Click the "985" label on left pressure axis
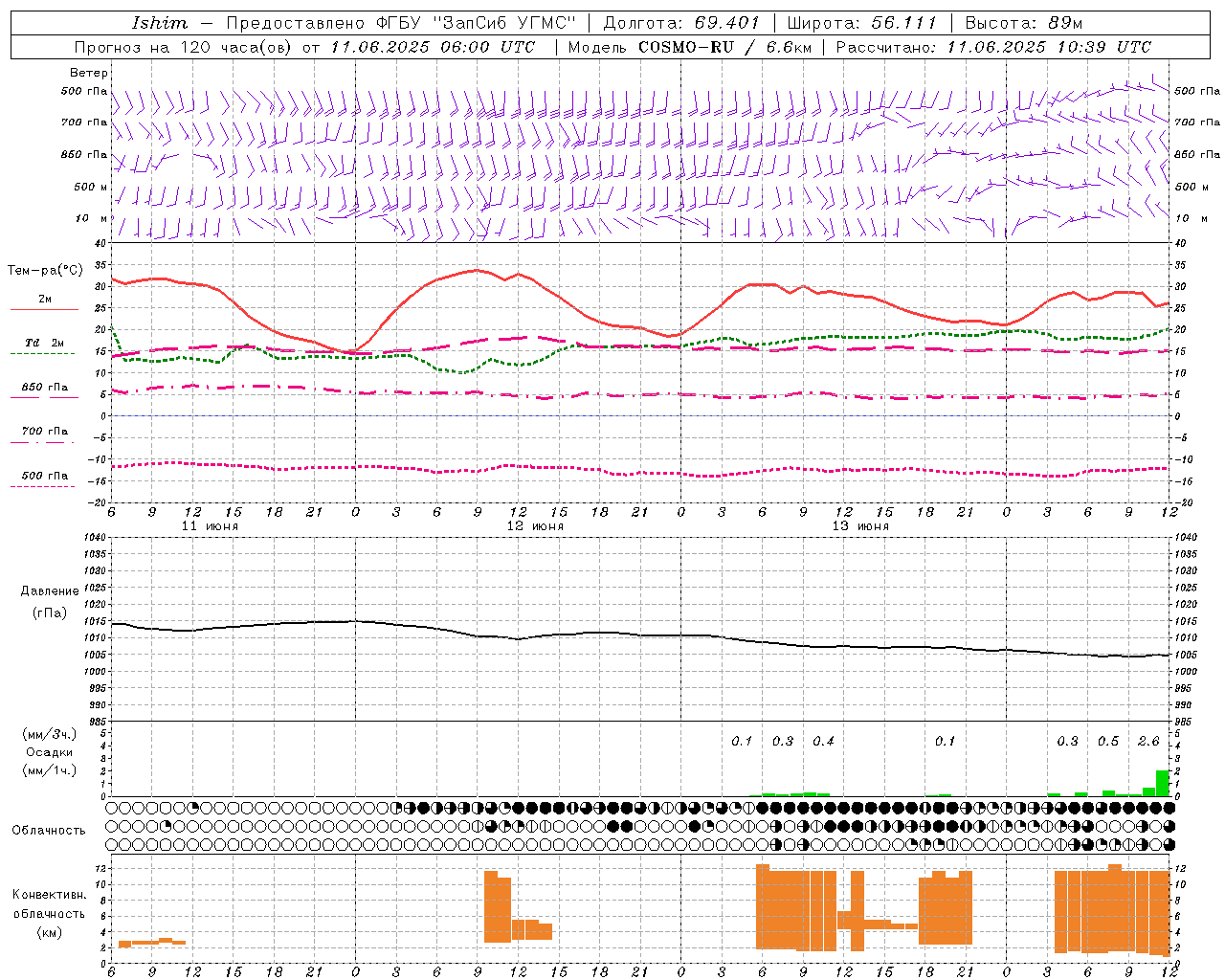Screen dimensions: 1225x980 [99, 722]
